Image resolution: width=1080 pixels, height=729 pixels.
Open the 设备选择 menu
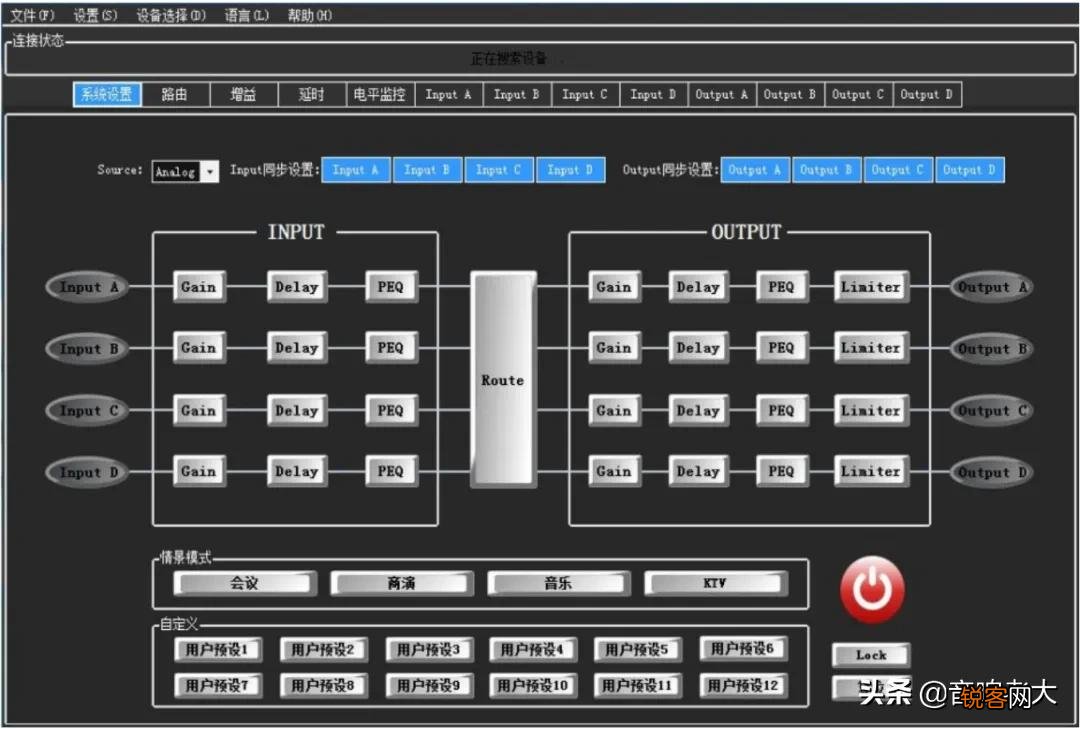(x=171, y=16)
